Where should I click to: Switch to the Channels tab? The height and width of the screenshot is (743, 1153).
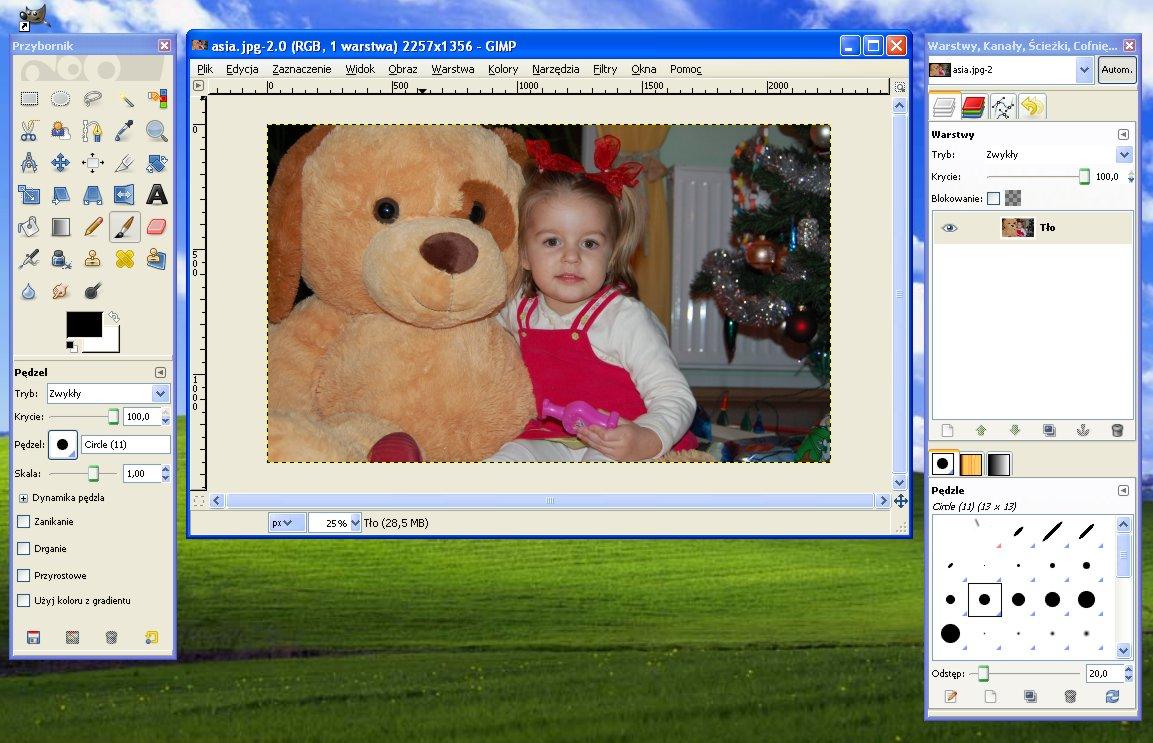(973, 107)
